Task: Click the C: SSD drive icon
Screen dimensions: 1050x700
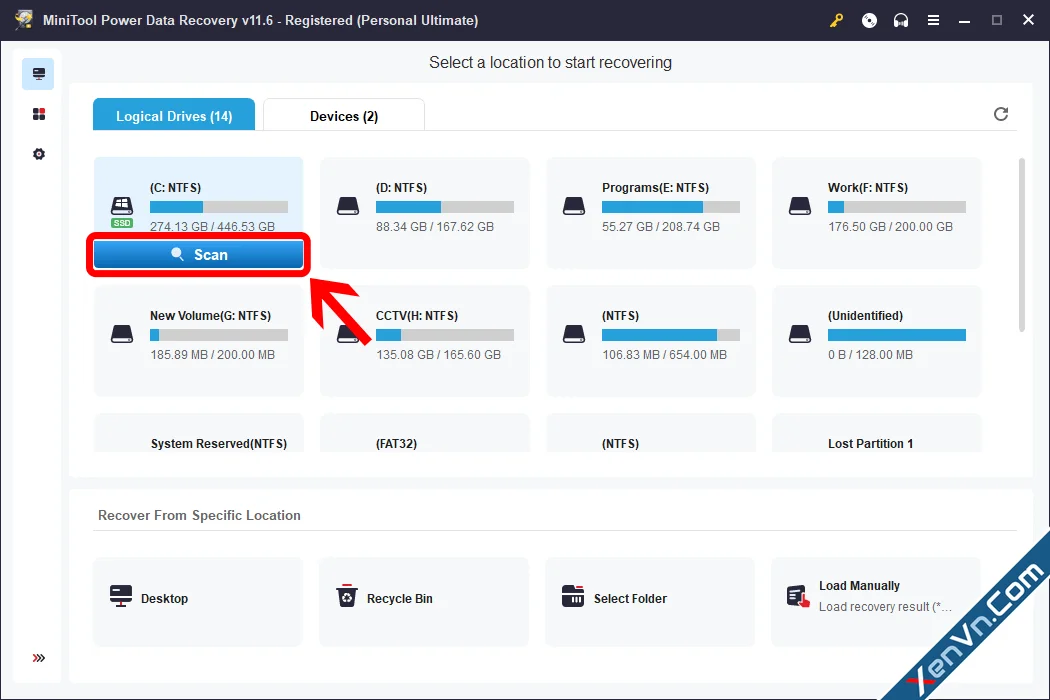Action: (122, 210)
